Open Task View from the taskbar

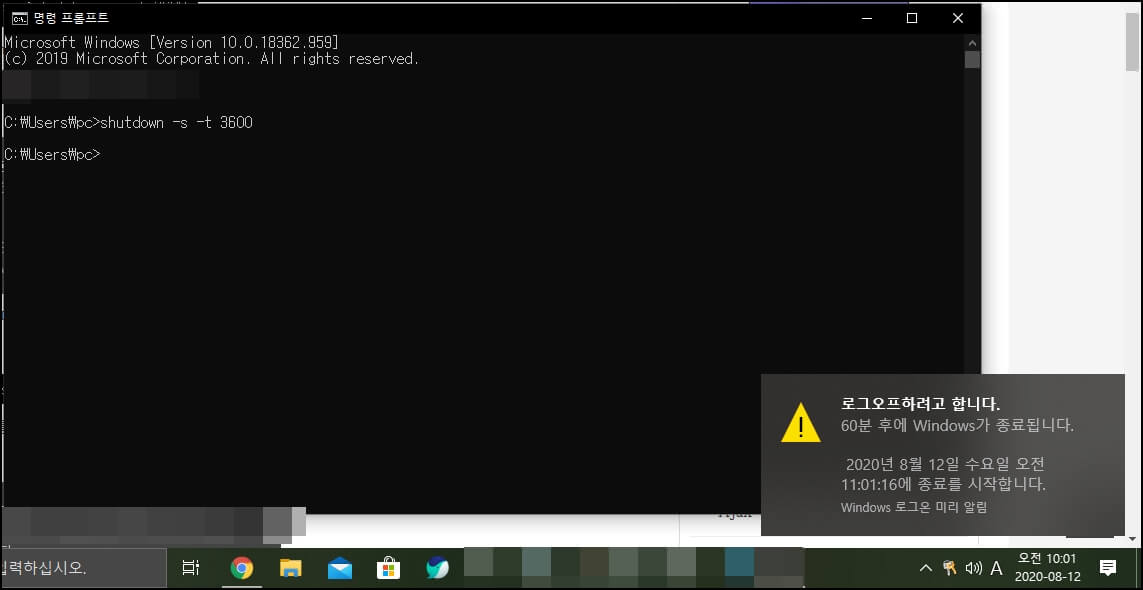[191, 567]
